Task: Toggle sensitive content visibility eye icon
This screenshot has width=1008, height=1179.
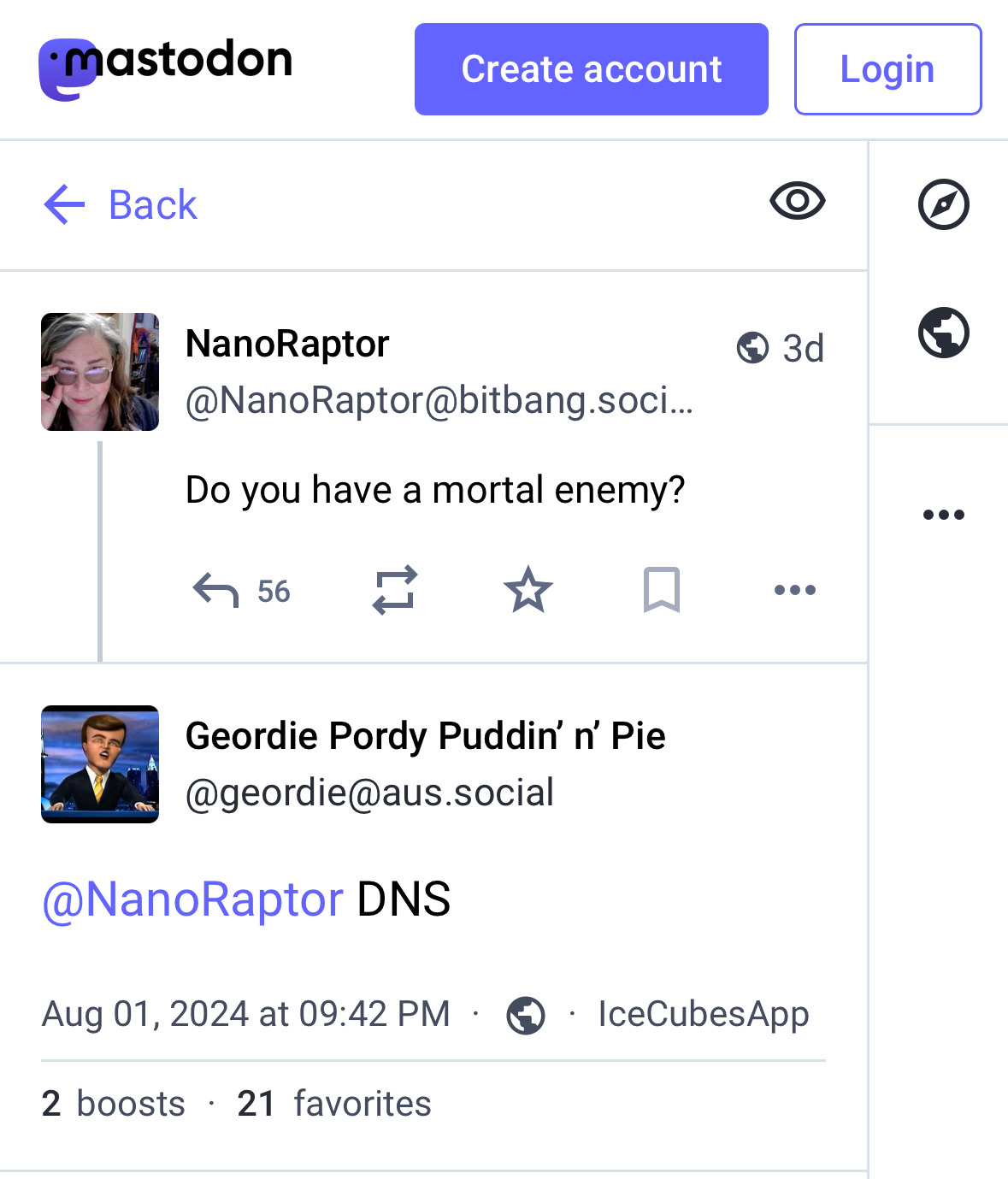Action: pos(797,202)
